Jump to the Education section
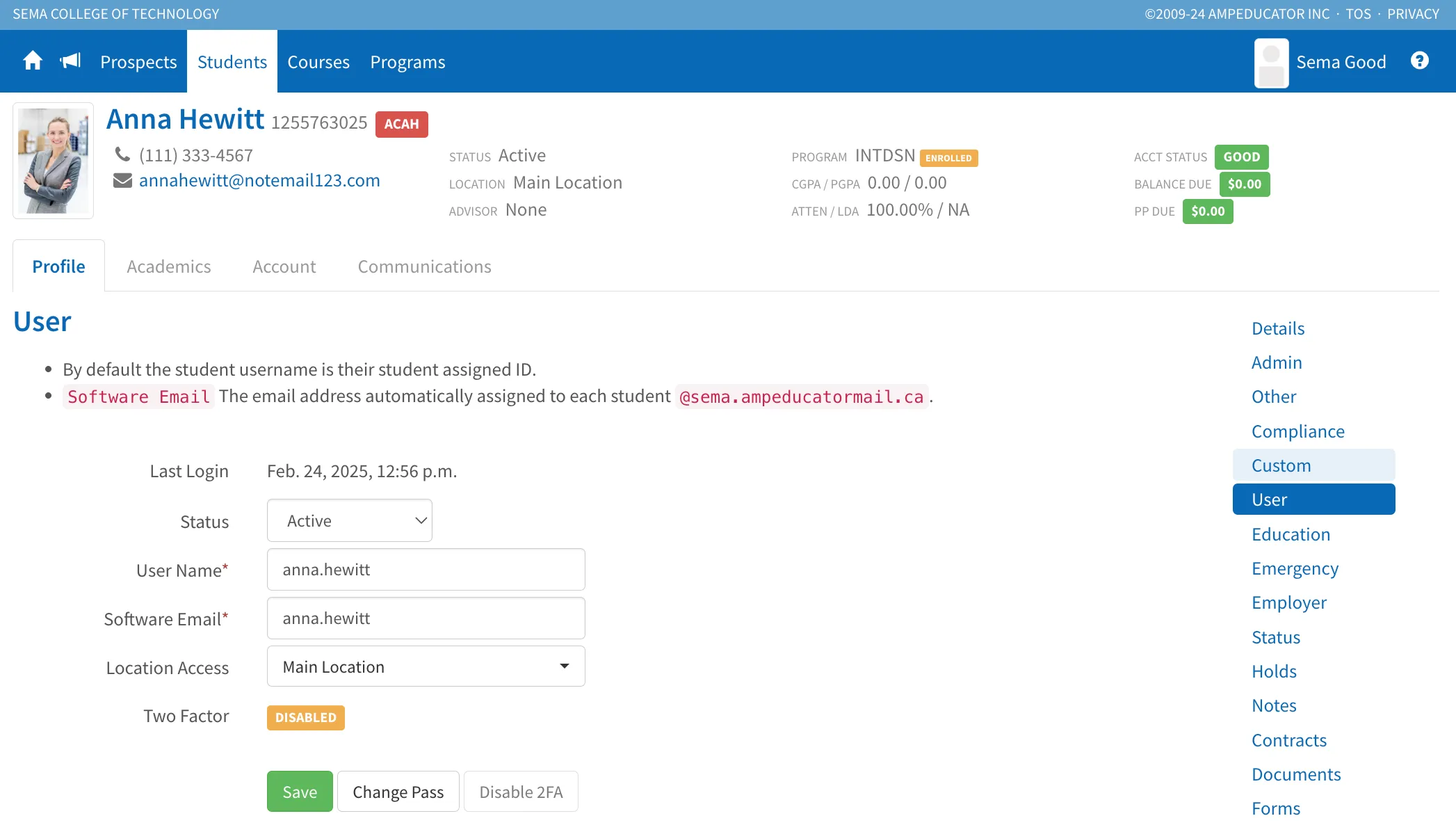 [x=1291, y=534]
